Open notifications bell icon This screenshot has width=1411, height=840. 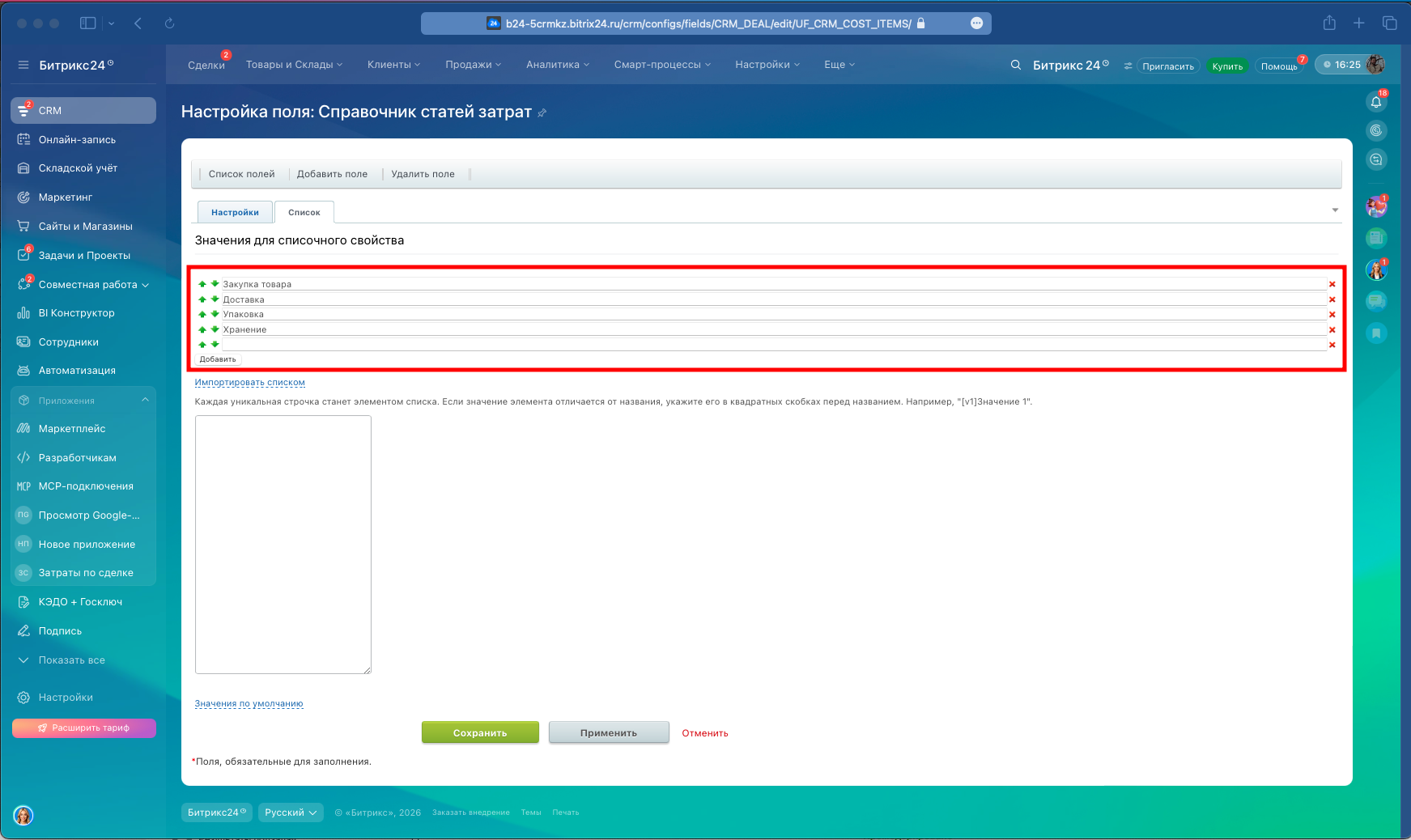1376,102
